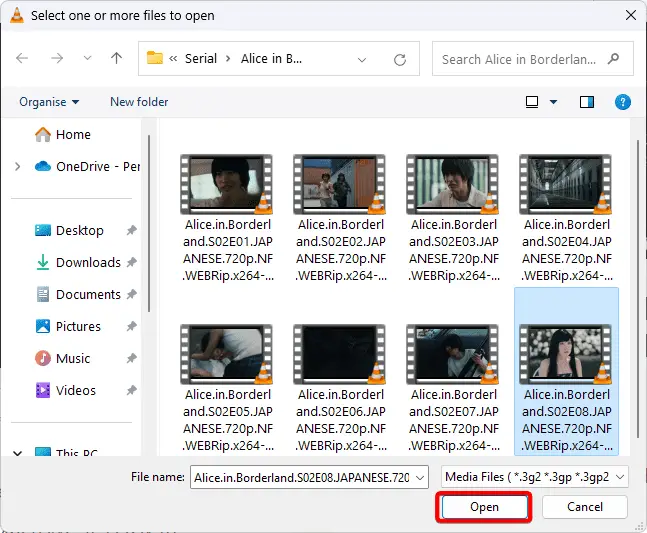Open Downloads in the sidebar

[78, 262]
